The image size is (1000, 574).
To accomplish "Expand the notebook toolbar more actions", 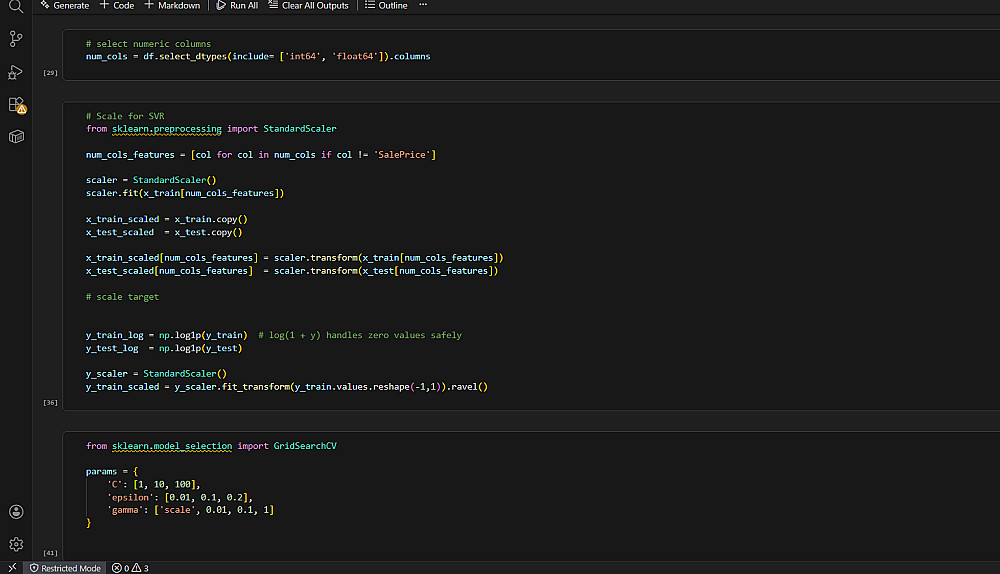I will point(423,6).
